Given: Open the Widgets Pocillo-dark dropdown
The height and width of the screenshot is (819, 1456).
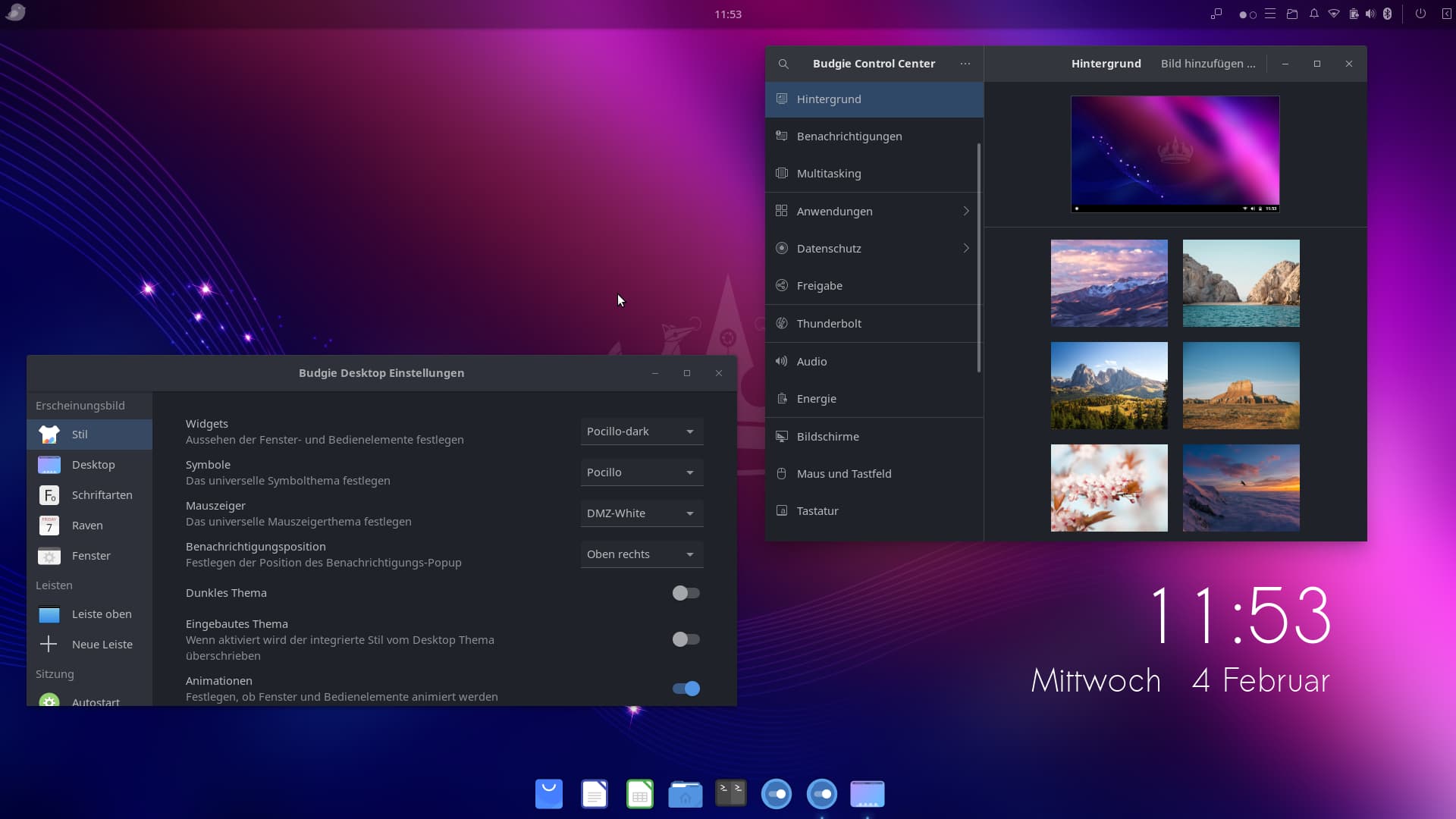Looking at the screenshot, I should click(642, 431).
